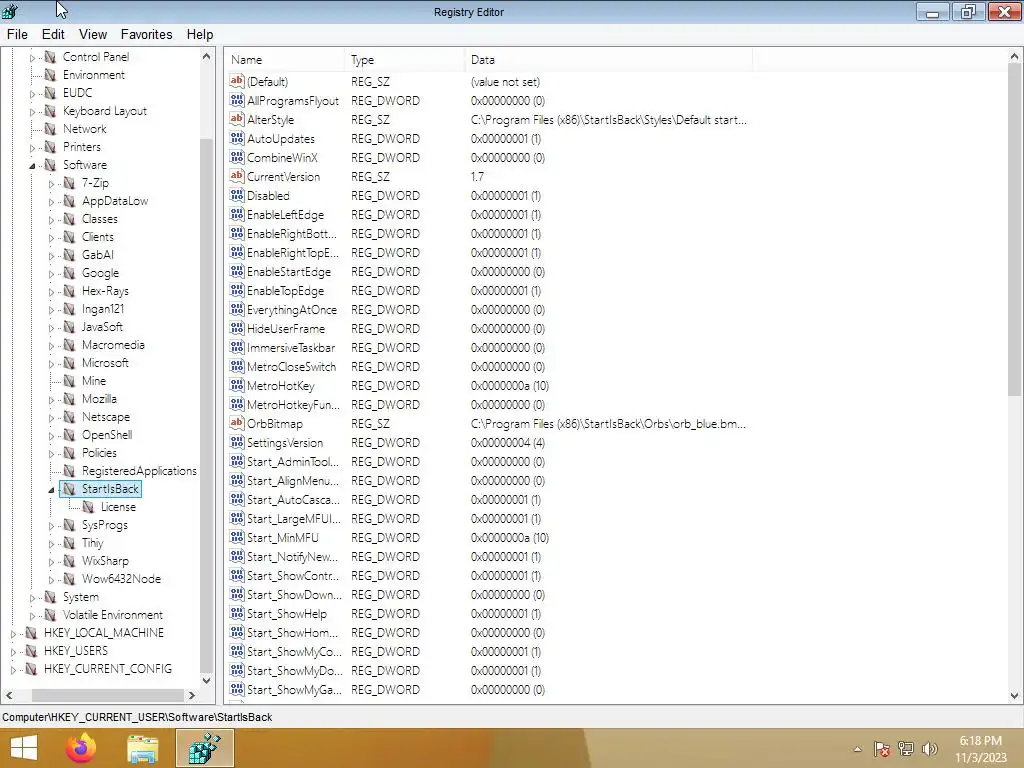Collapse the Software key
The image size is (1024, 768).
click(32, 166)
